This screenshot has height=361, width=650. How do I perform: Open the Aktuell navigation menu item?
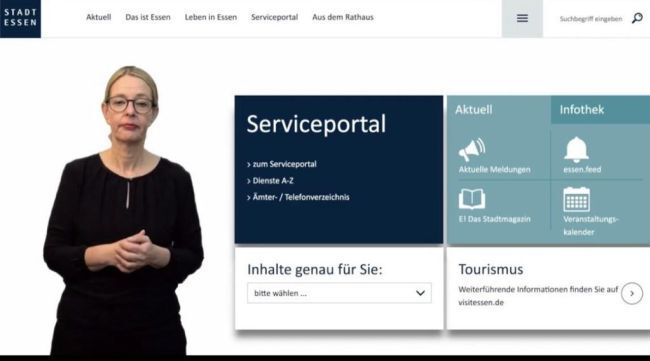coord(99,17)
